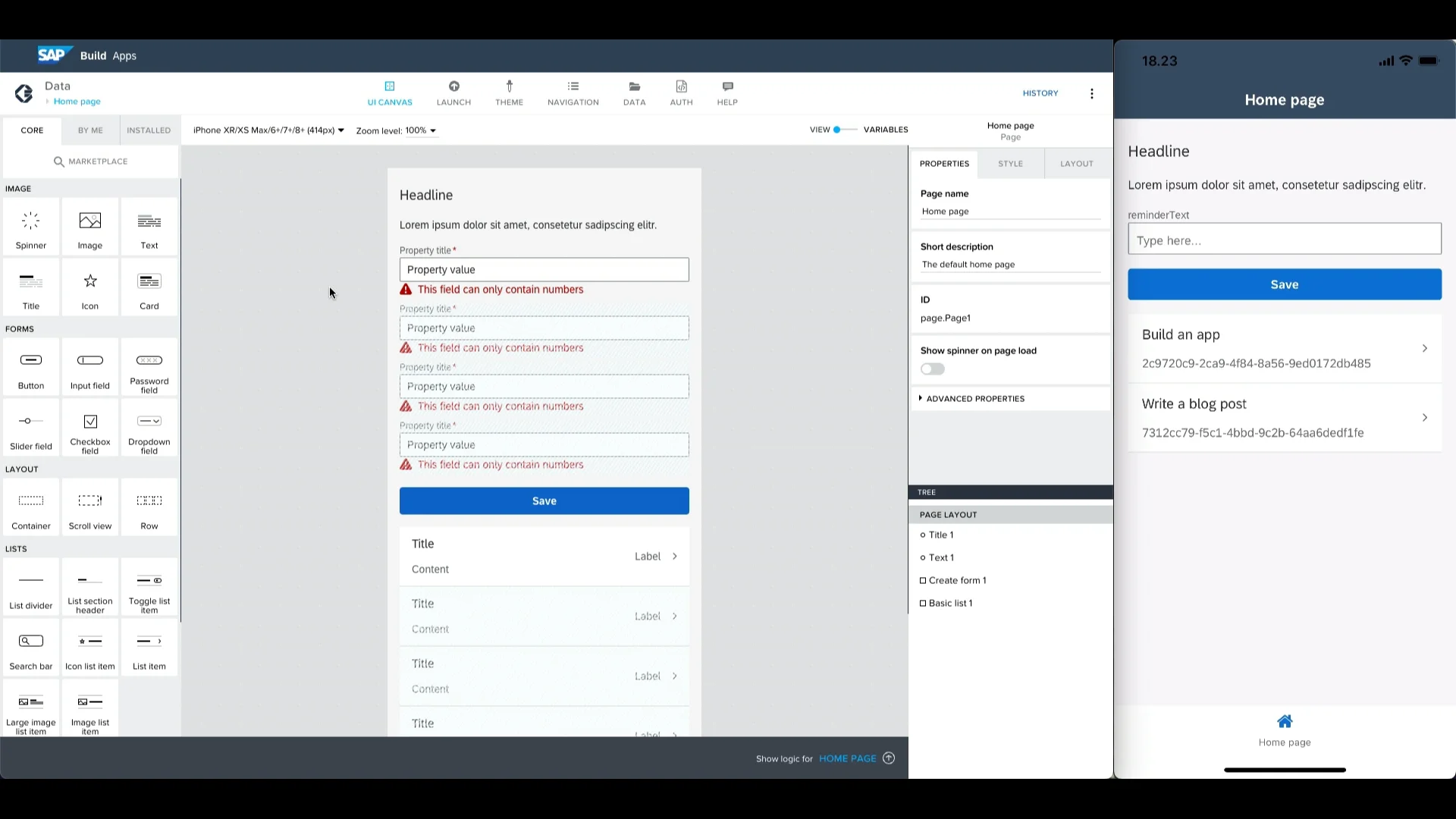1456x819 pixels.
Task: Open the iPhone device selector dropdown
Action: pyautogui.click(x=268, y=130)
